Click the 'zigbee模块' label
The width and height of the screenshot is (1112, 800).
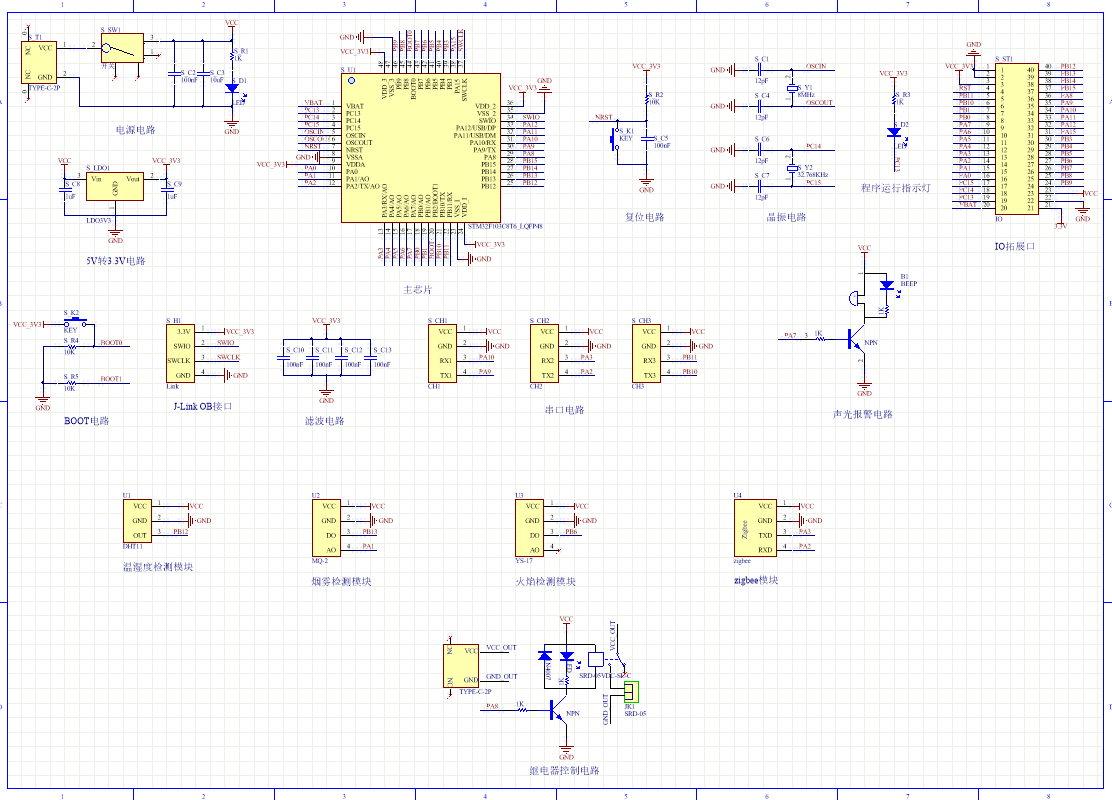tap(756, 580)
